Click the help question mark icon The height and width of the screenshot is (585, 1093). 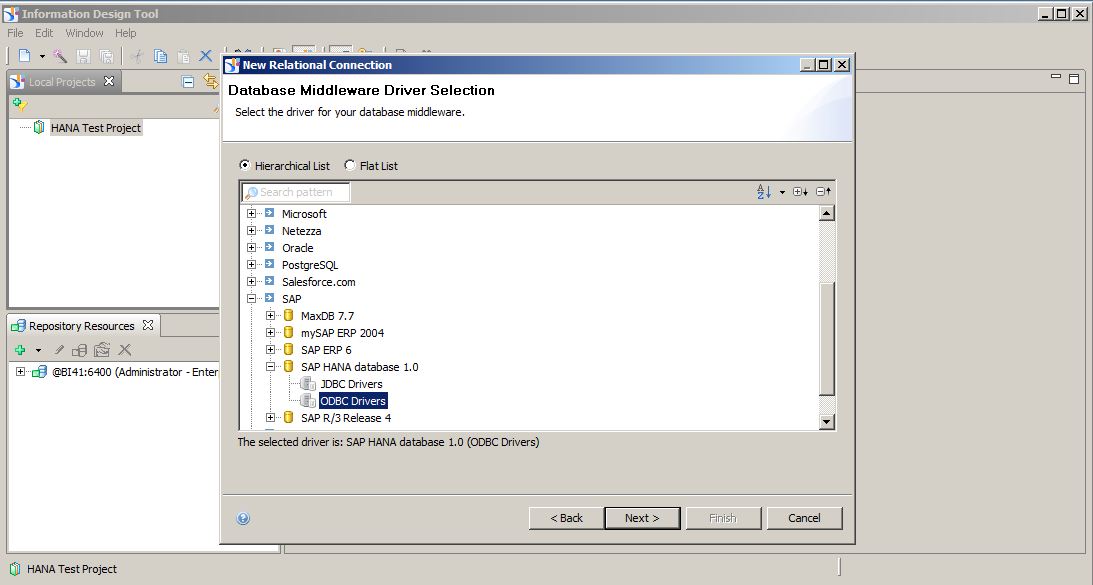tap(243, 518)
